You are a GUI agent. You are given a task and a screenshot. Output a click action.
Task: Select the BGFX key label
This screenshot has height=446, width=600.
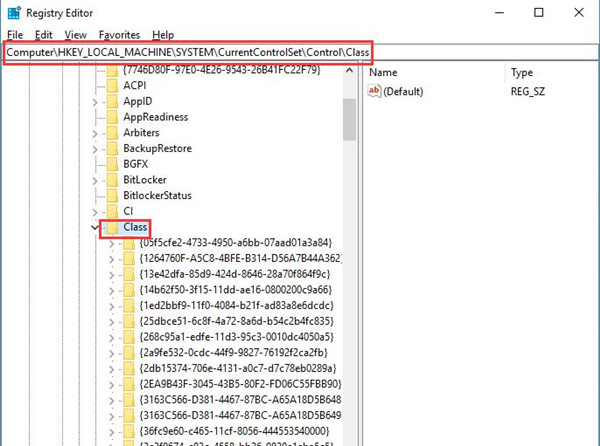point(135,164)
